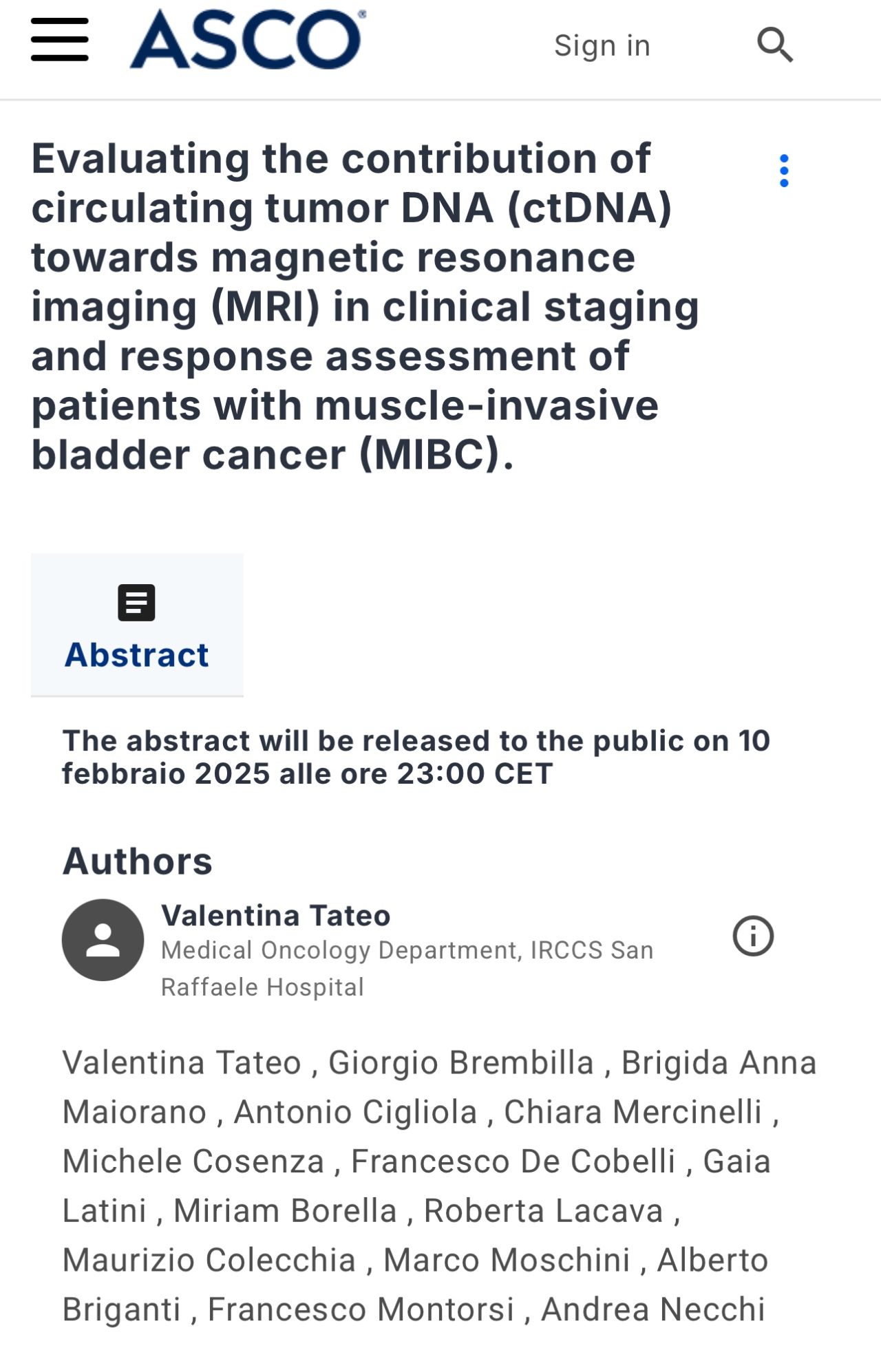This screenshot has height=1372, width=881.
Task: Click Francesco De Cobelli author name
Action: coord(513,1161)
